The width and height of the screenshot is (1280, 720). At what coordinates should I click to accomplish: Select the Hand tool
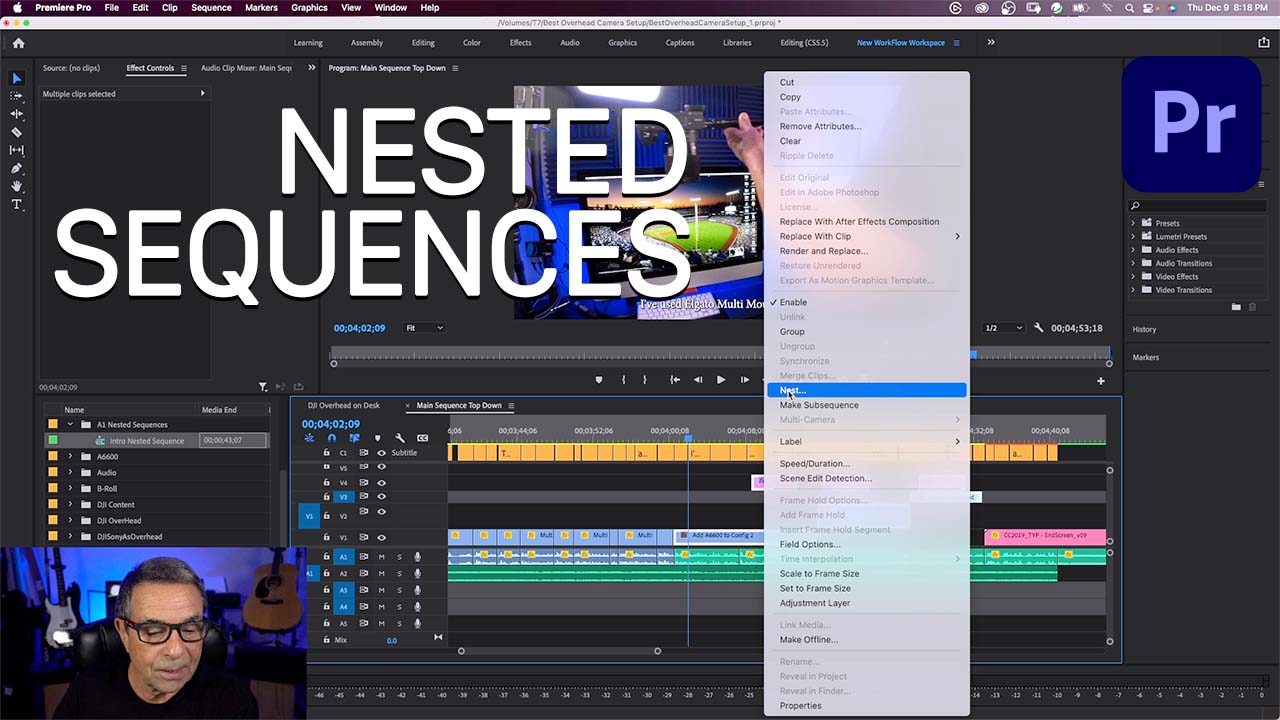point(16,186)
